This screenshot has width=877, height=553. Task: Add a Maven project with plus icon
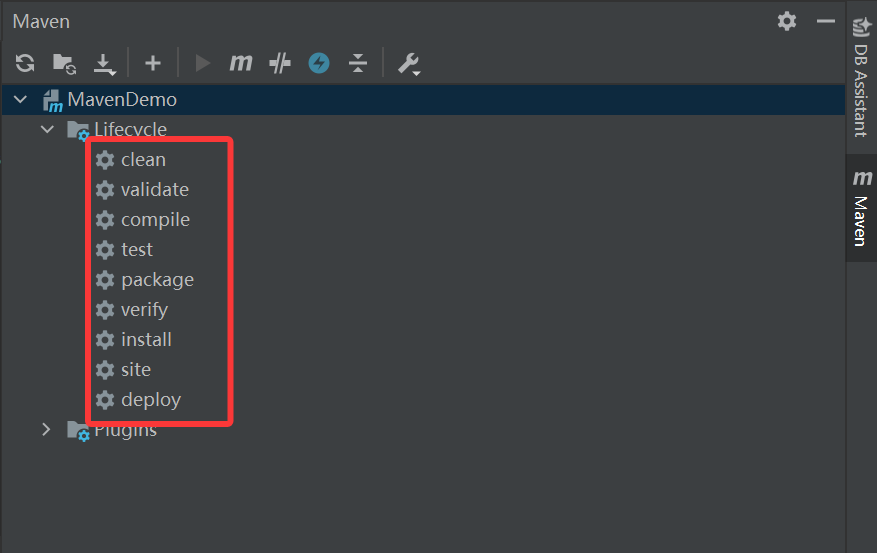click(153, 63)
